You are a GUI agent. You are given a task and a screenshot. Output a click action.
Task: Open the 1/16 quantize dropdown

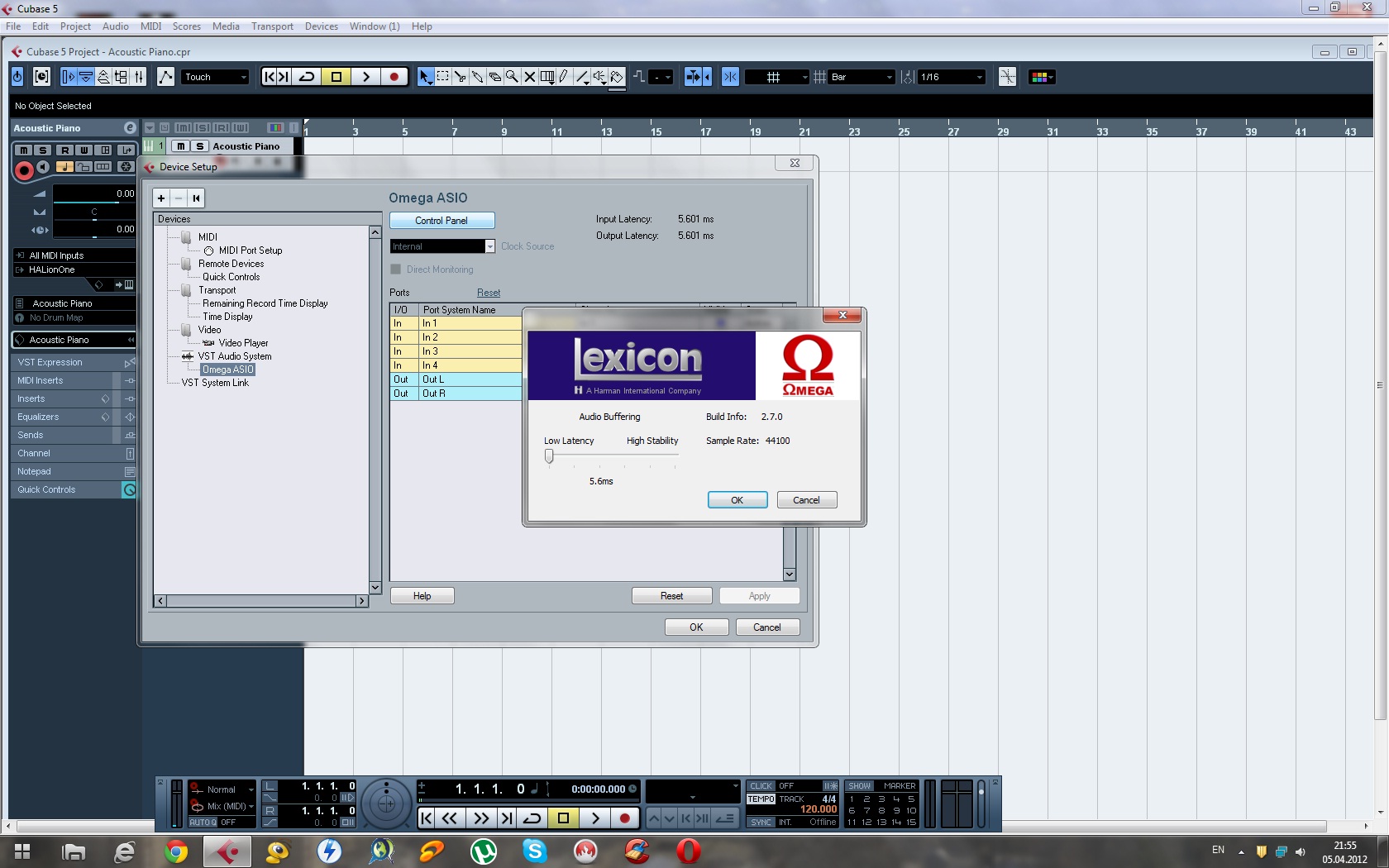pos(952,77)
